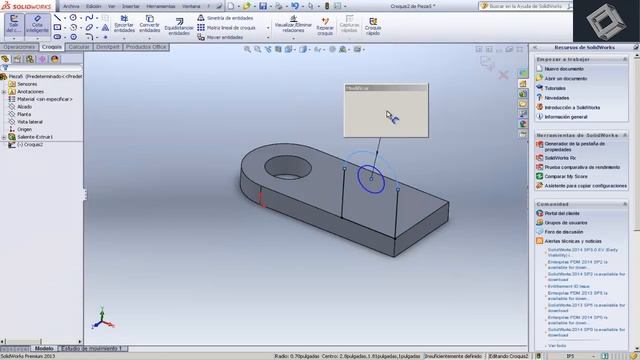Select the Slot sketch tool
Screen dimensions: 640x360
58,37
